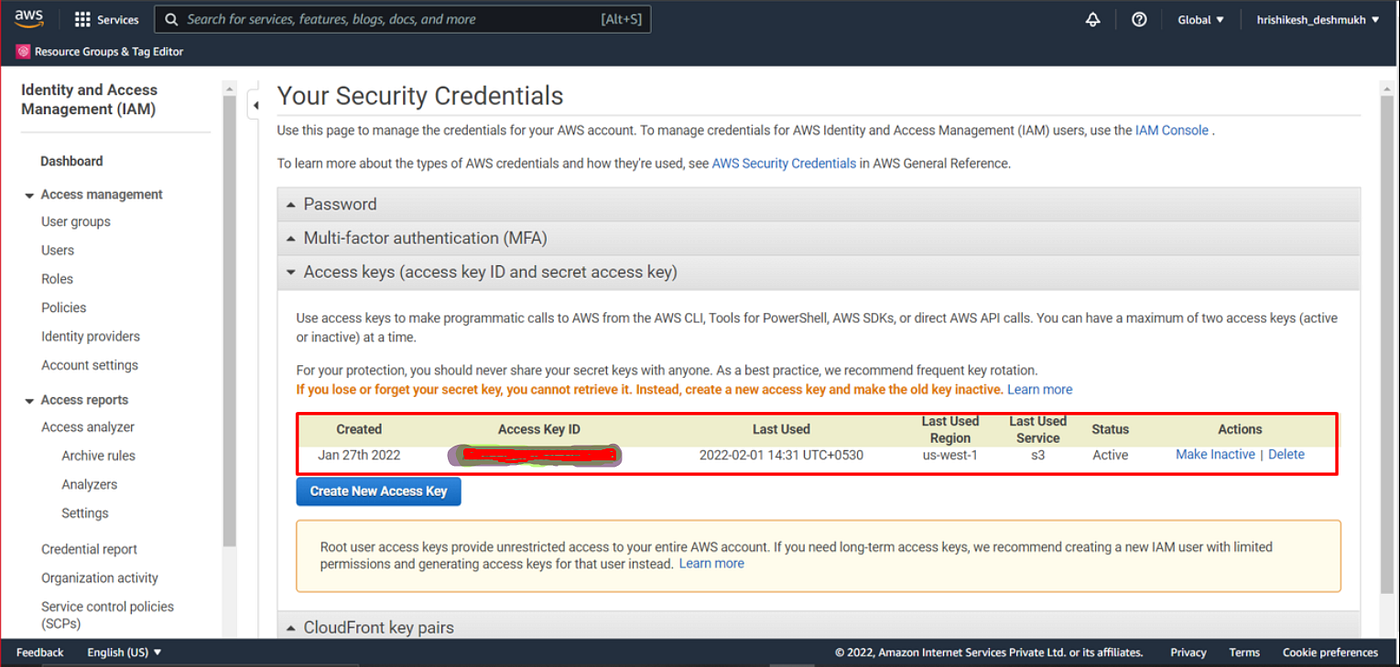The height and width of the screenshot is (667, 1400).
Task: Open Account settings
Action: click(x=89, y=366)
